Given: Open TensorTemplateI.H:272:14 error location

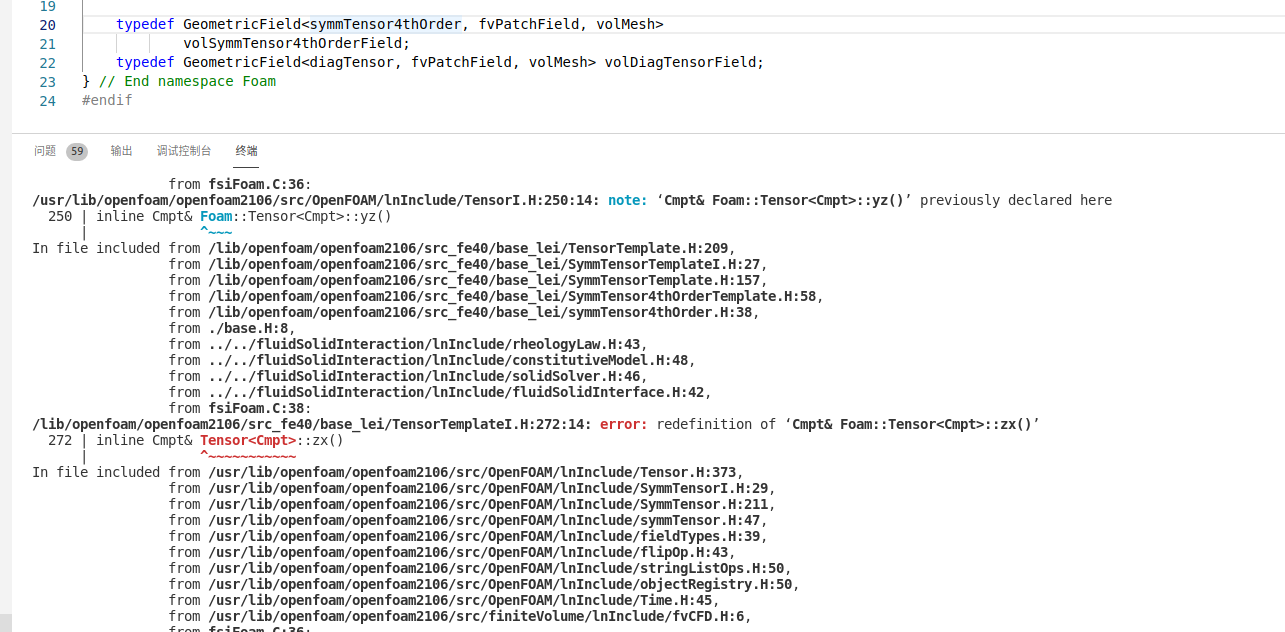Looking at the screenshot, I should 311,424.
